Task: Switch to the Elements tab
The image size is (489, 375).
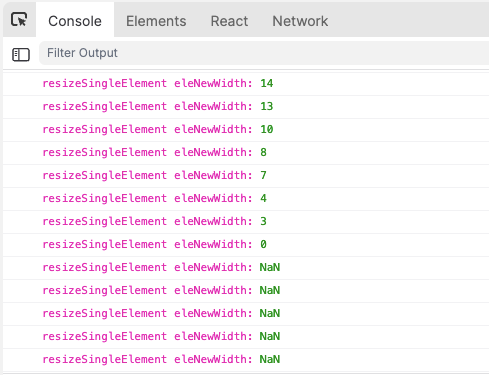Action: click(x=156, y=21)
